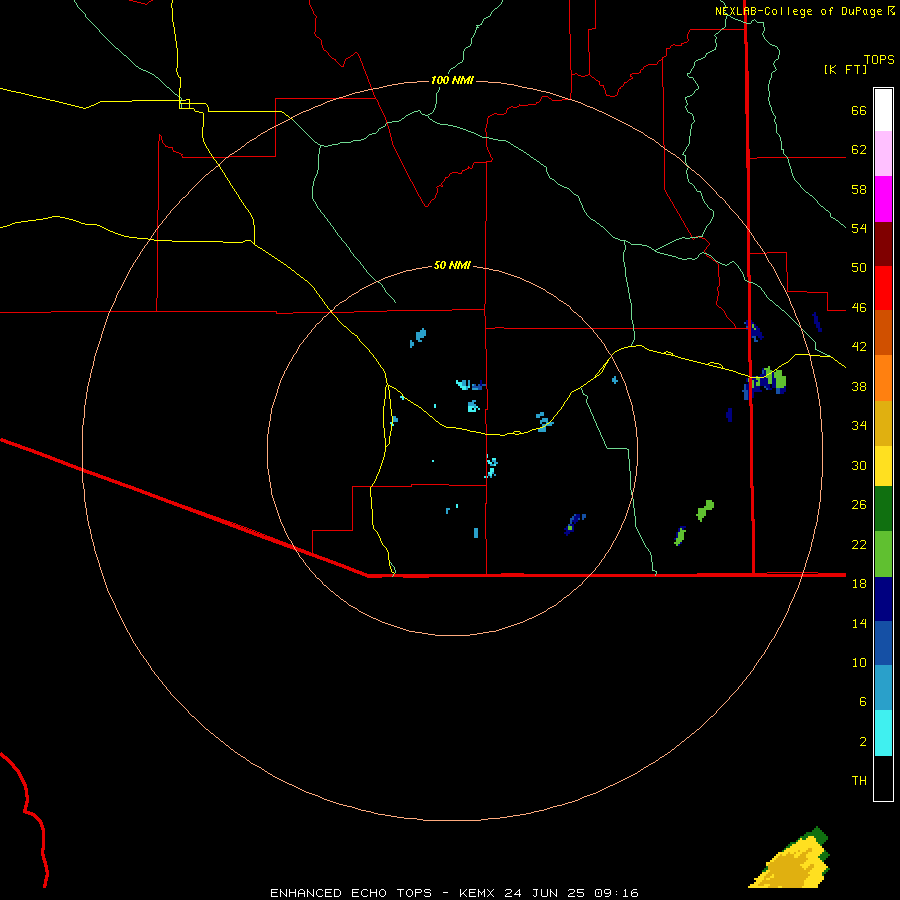The height and width of the screenshot is (900, 900).
Task: Select the light pink legend color band
Action: pyautogui.click(x=883, y=153)
